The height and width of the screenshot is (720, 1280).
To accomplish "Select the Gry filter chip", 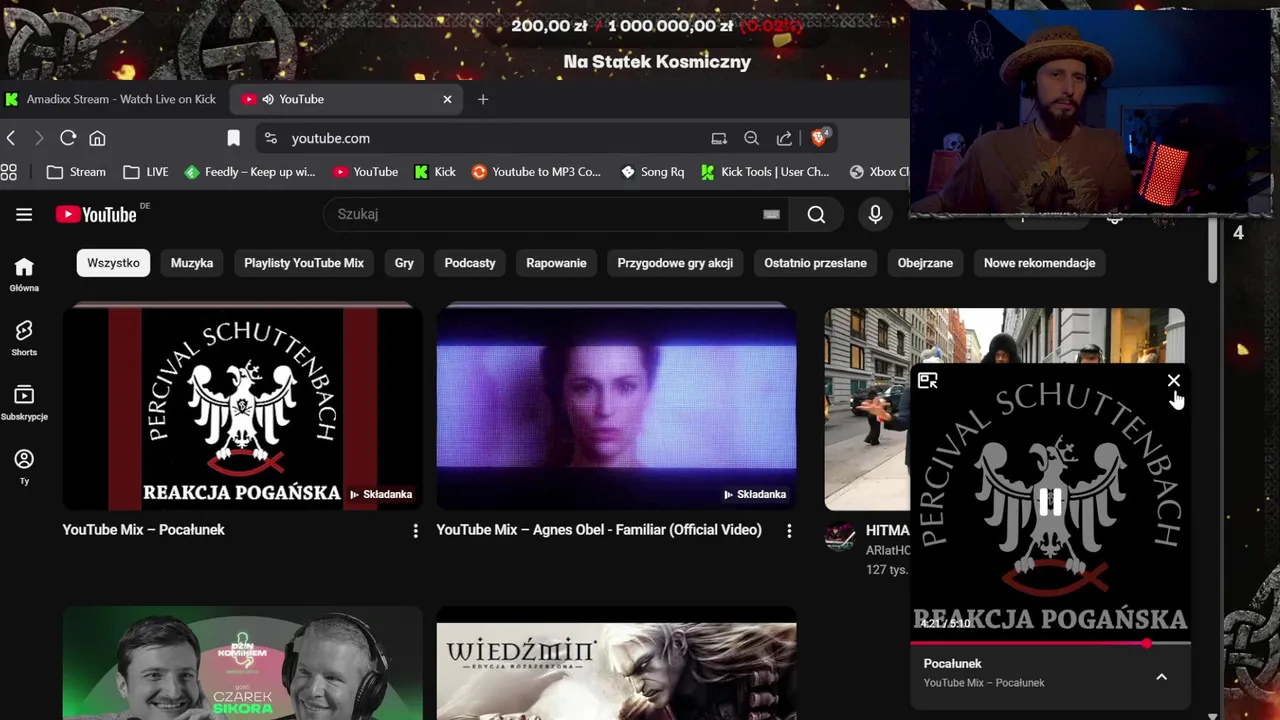I will [x=404, y=263].
